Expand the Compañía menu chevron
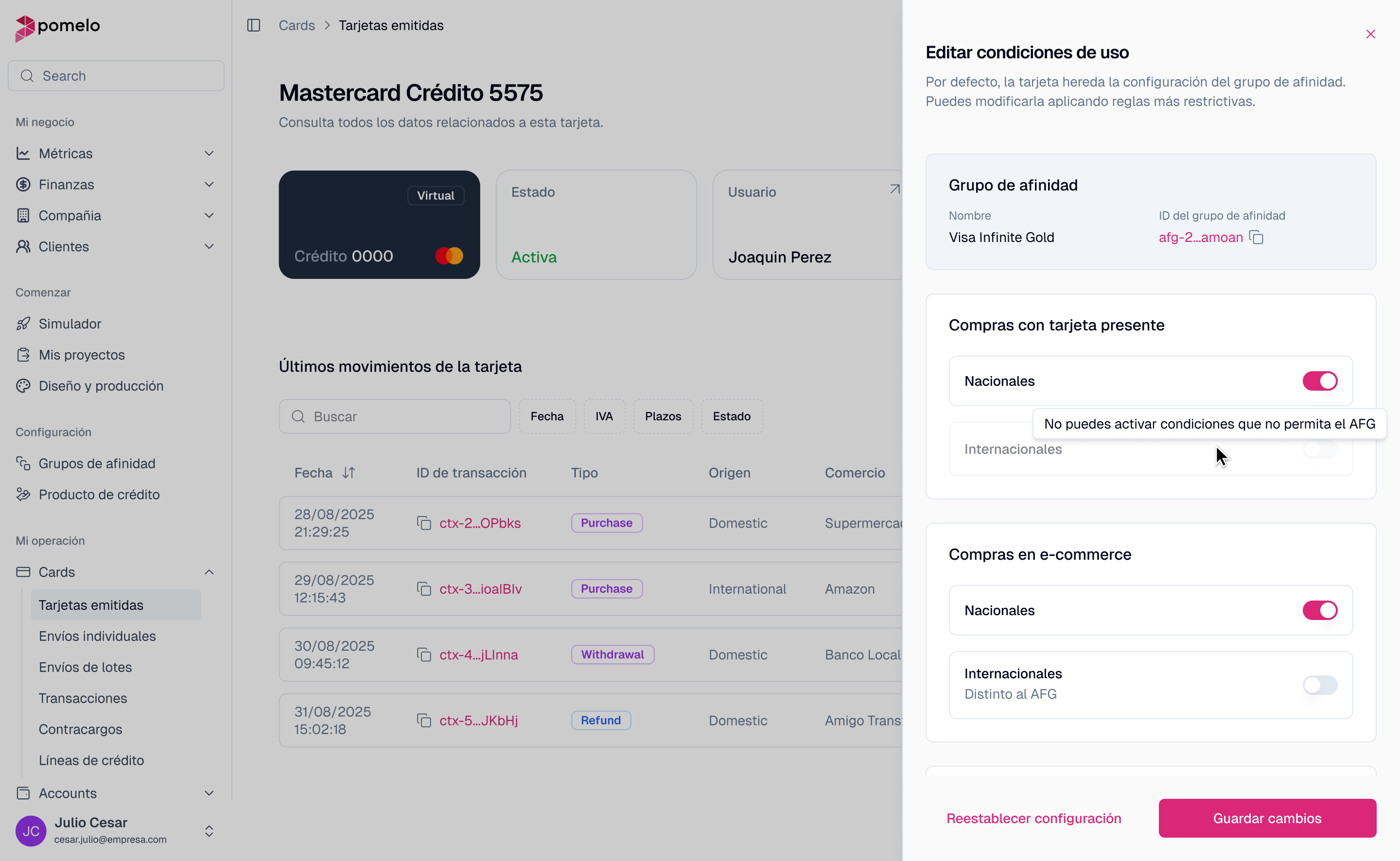The width and height of the screenshot is (1400, 861). (209, 215)
